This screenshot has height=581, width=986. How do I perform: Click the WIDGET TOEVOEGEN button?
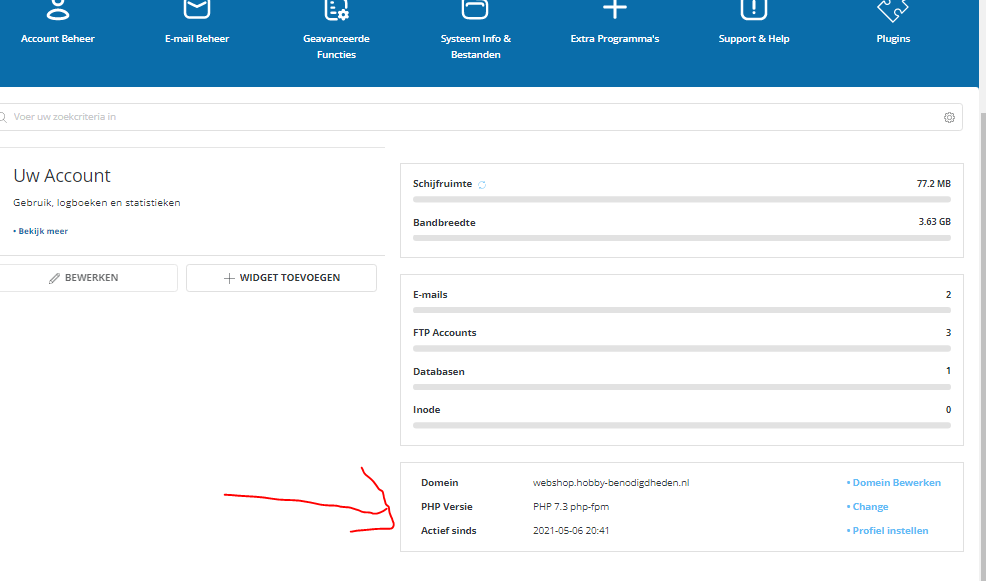(x=281, y=278)
